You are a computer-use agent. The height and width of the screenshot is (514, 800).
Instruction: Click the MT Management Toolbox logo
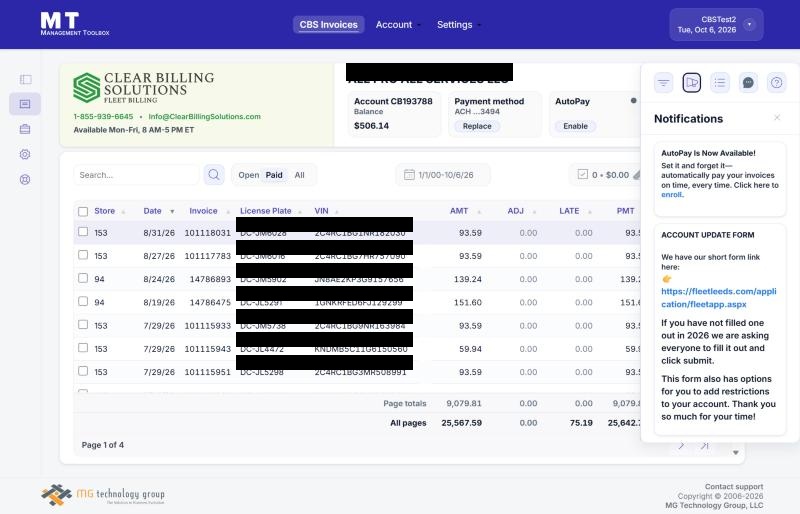[x=74, y=24]
